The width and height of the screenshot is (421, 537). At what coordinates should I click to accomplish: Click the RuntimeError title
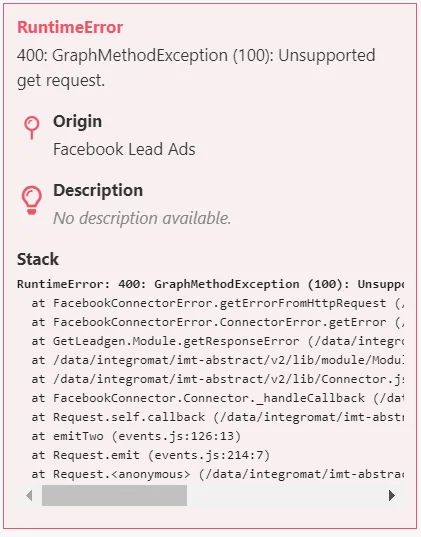(x=70, y=27)
